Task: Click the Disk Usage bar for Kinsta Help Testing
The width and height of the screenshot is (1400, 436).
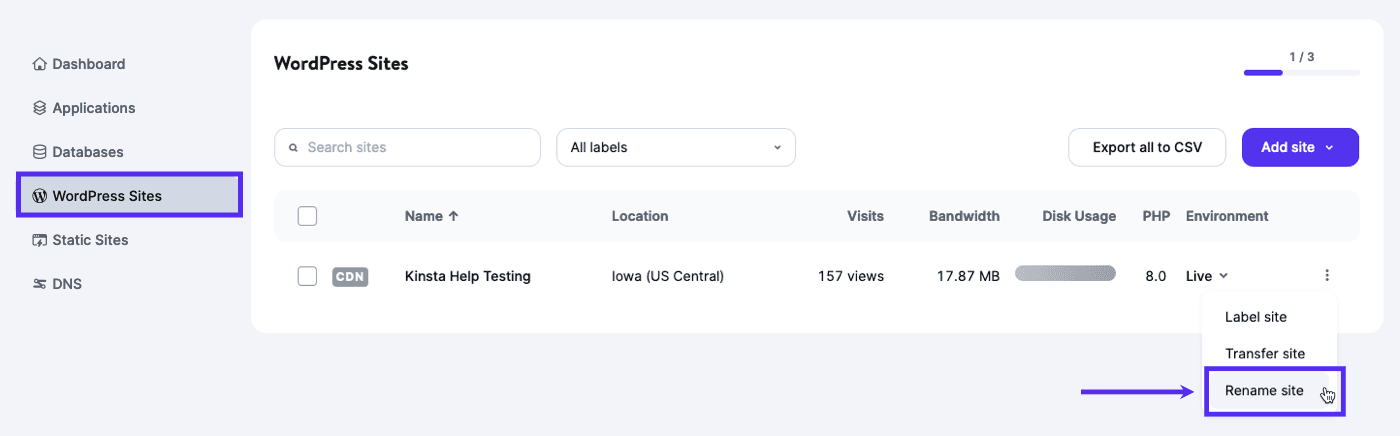Action: (x=1065, y=273)
